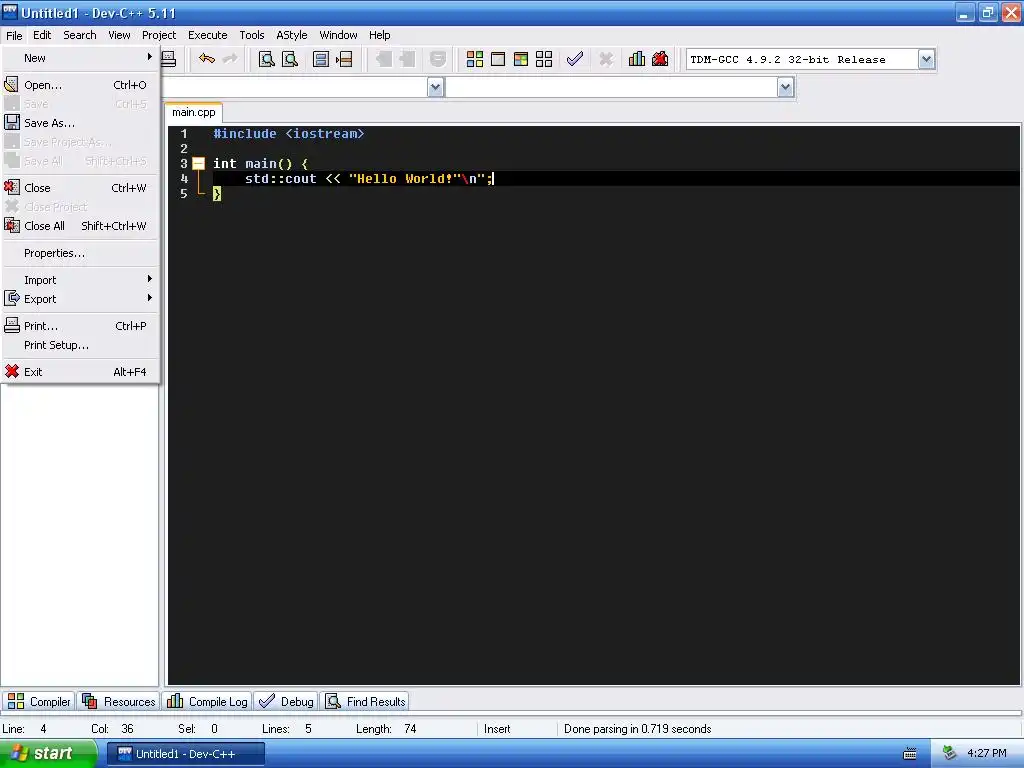Viewport: 1024px width, 768px height.
Task: Click "Done parsing in 0.719 seconds" status text
Action: 637,729
